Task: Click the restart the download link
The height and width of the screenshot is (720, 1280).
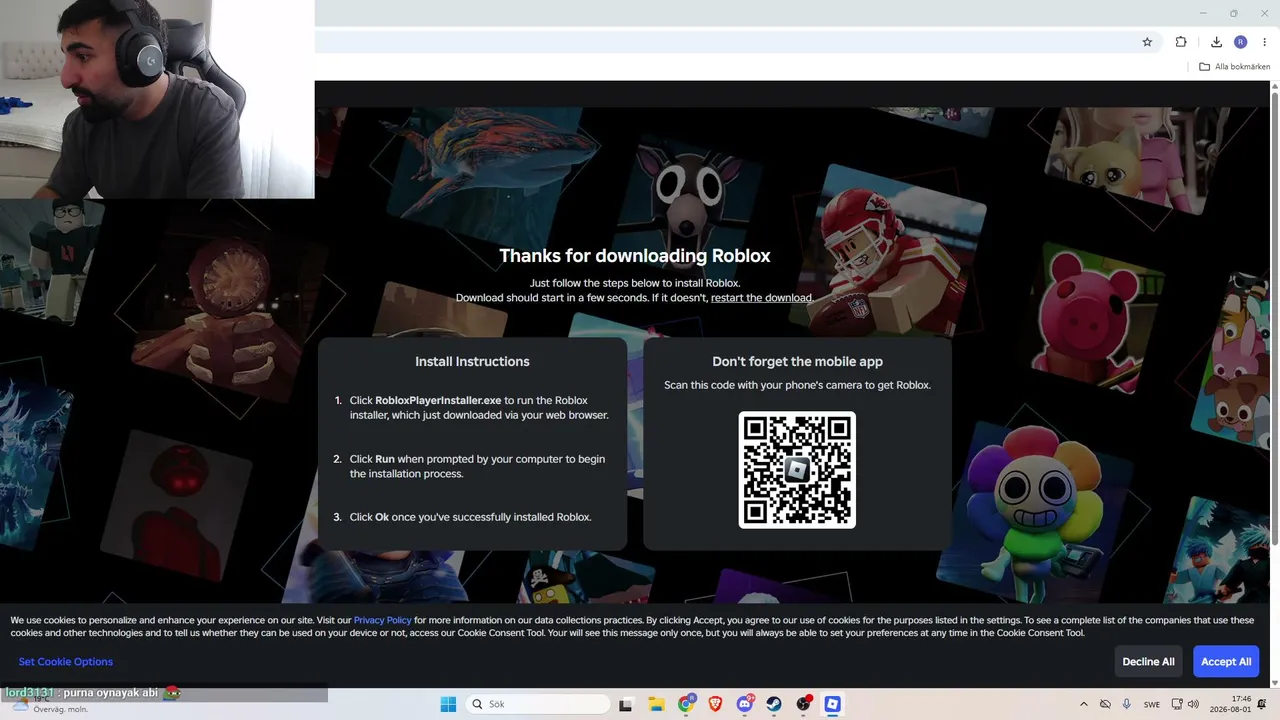Action: click(762, 298)
